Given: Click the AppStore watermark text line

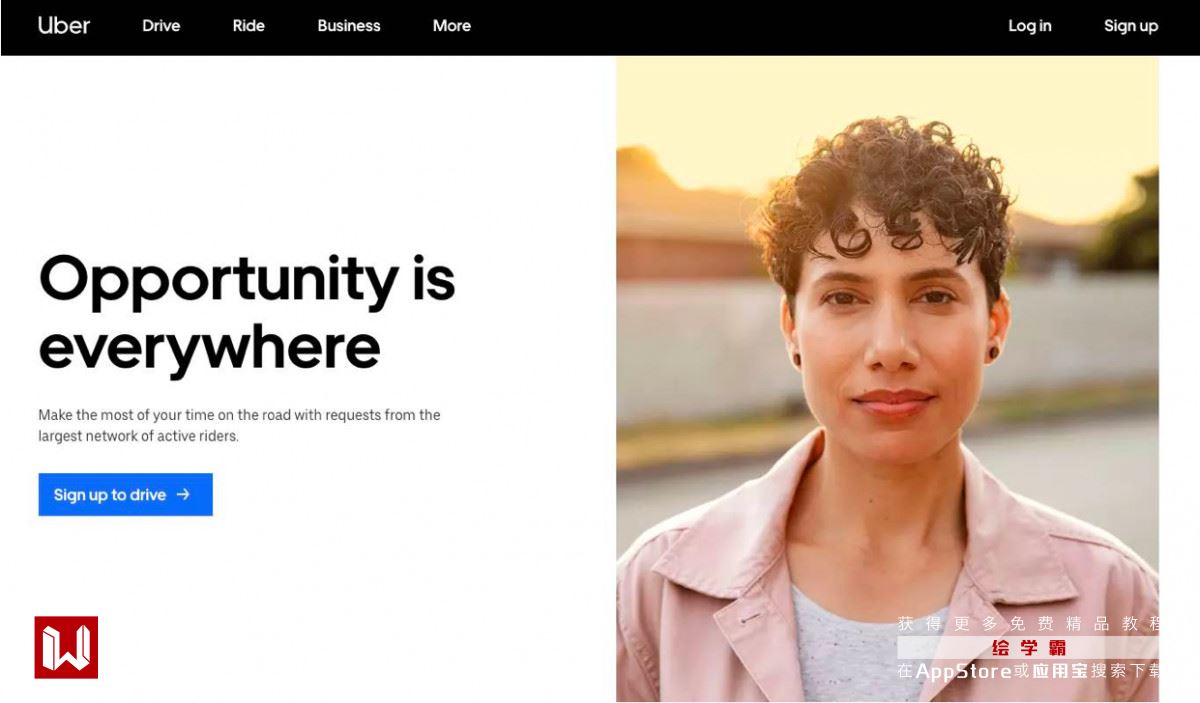Looking at the screenshot, I should coord(1028,671).
